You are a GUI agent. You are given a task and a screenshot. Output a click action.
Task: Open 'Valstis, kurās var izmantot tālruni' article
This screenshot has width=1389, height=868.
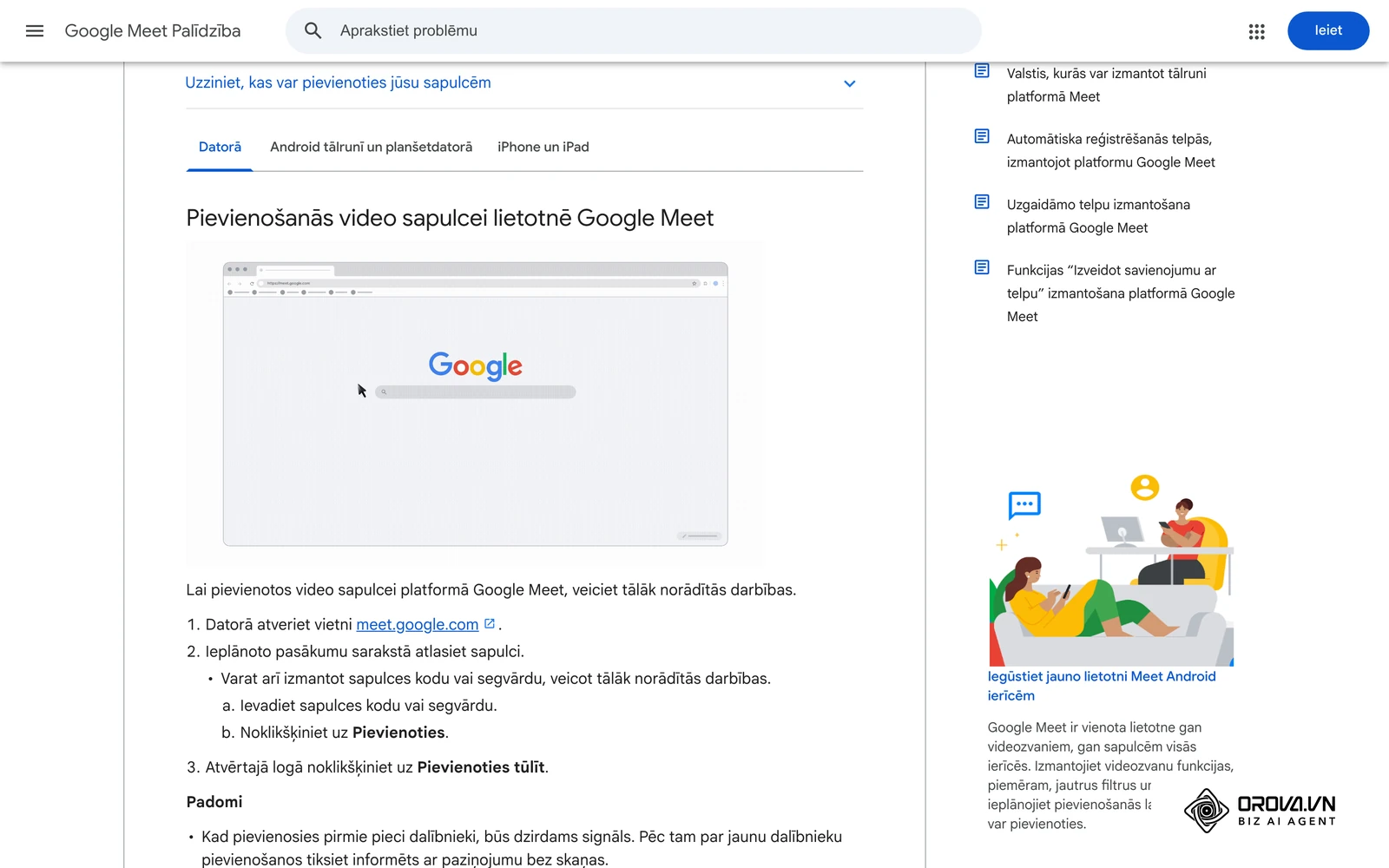point(1106,85)
